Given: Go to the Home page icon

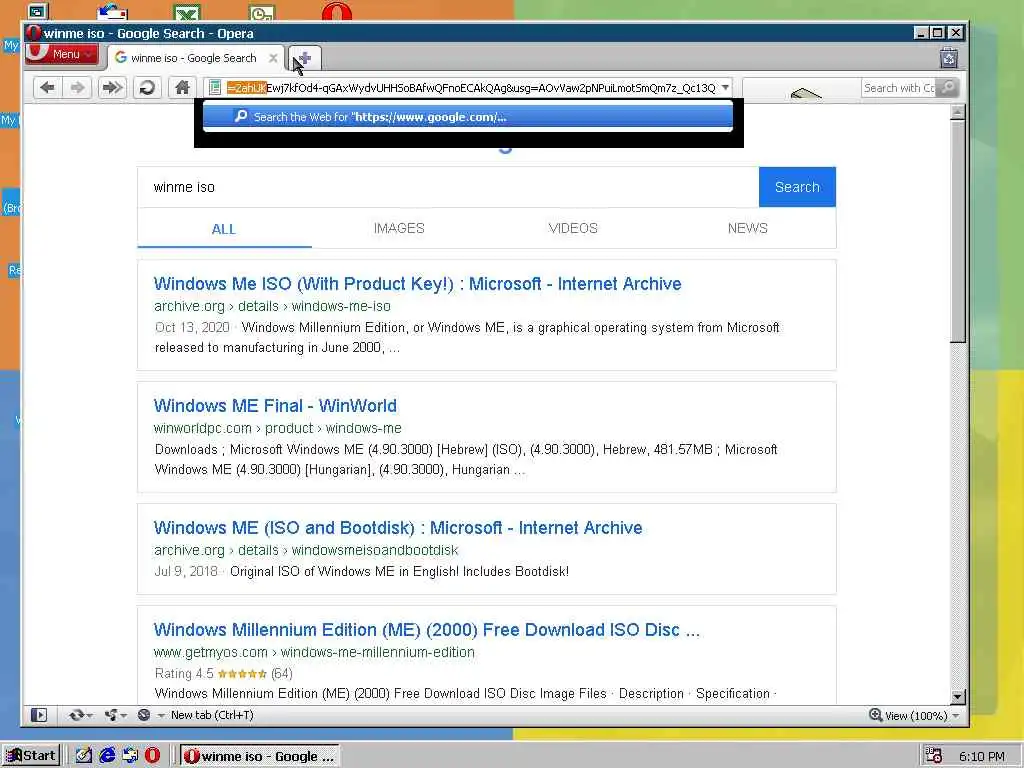Looking at the screenshot, I should pyautogui.click(x=182, y=88).
